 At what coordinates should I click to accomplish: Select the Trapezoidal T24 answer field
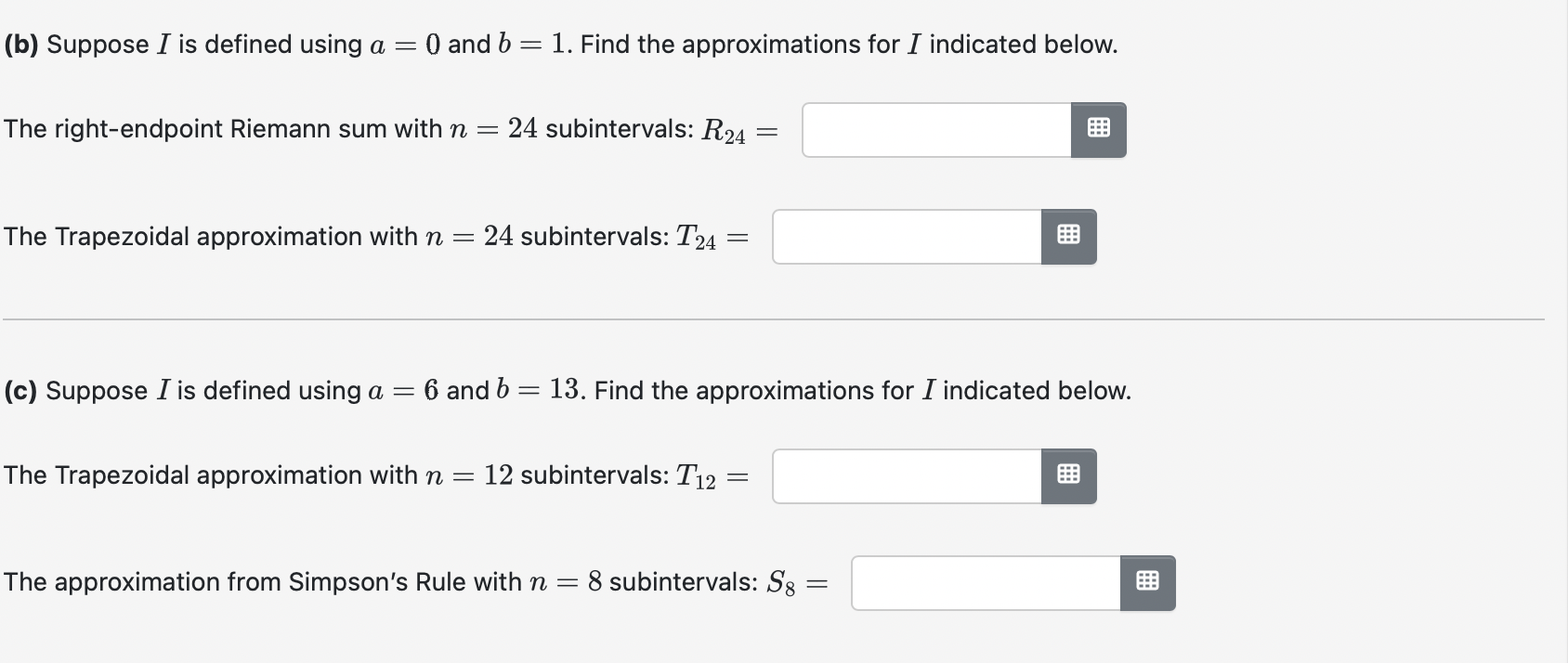[x=906, y=236]
